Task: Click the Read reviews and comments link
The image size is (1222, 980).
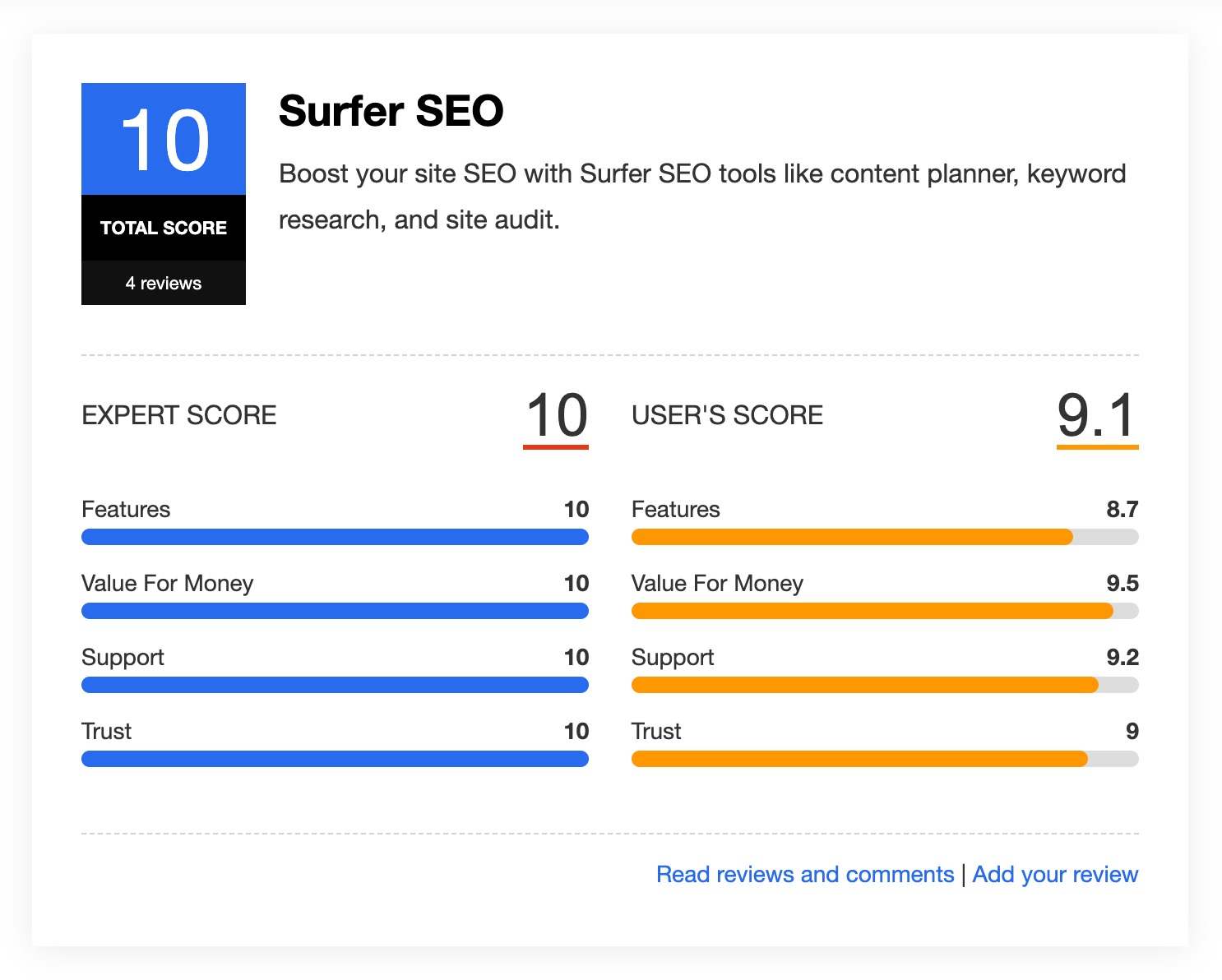Action: pyautogui.click(x=804, y=874)
